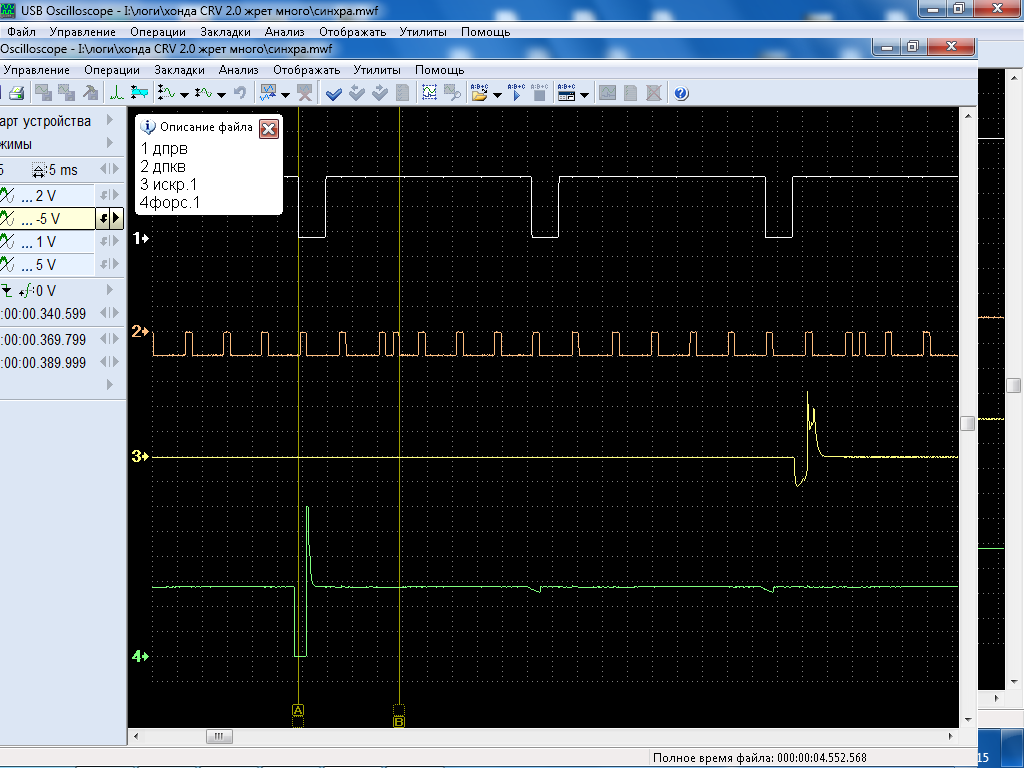This screenshot has height=768, width=1024.
Task: Click cursor marker A at graph bottom
Action: [x=298, y=710]
